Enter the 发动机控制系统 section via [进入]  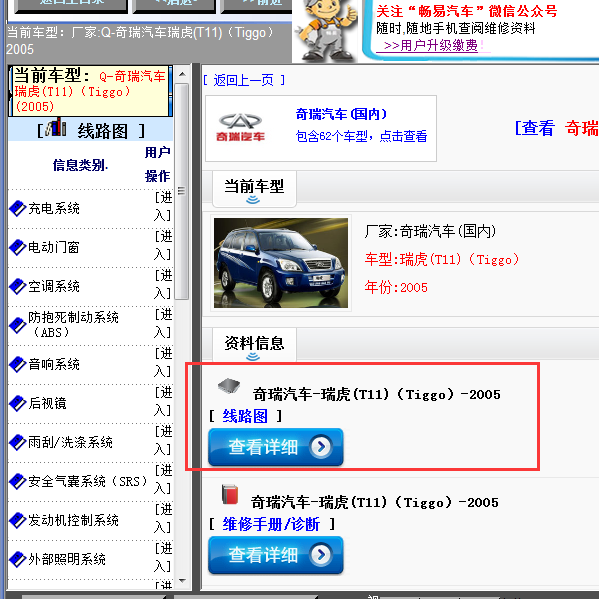tap(163, 519)
